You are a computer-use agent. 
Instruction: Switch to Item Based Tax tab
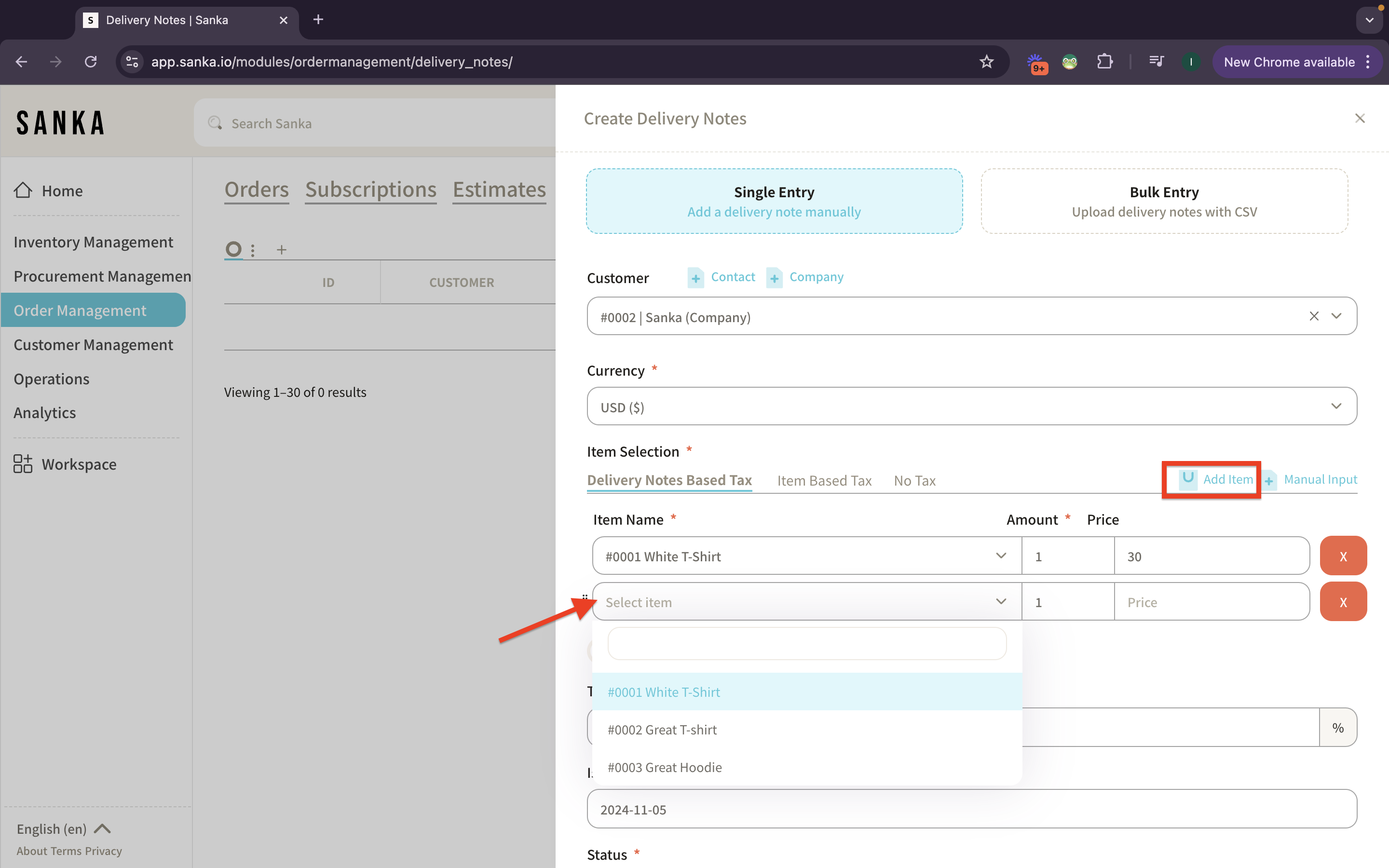coord(824,480)
